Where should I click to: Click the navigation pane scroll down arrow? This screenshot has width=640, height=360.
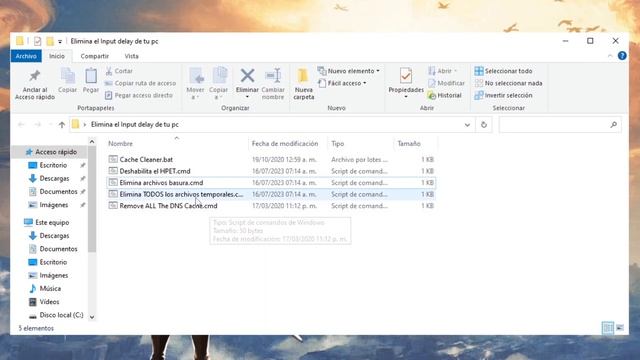click(x=92, y=317)
